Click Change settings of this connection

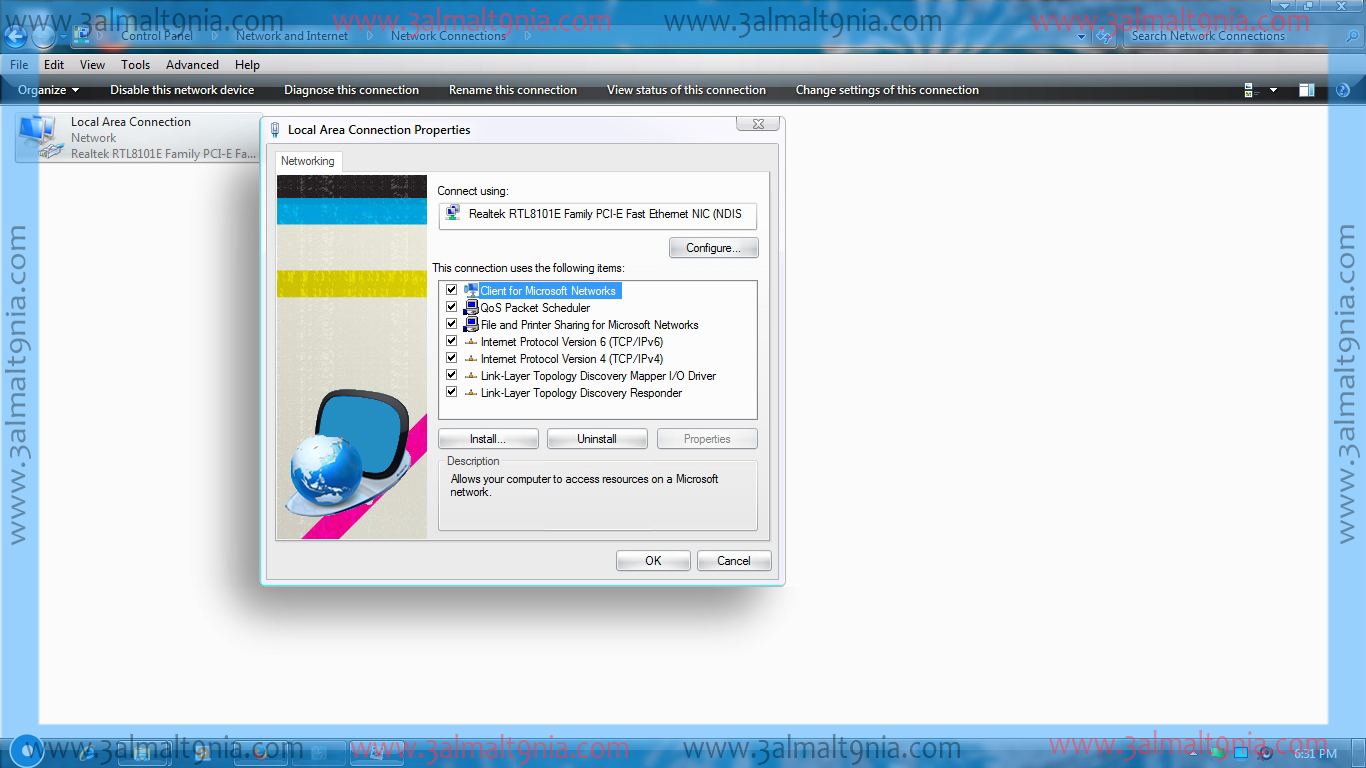(x=887, y=90)
